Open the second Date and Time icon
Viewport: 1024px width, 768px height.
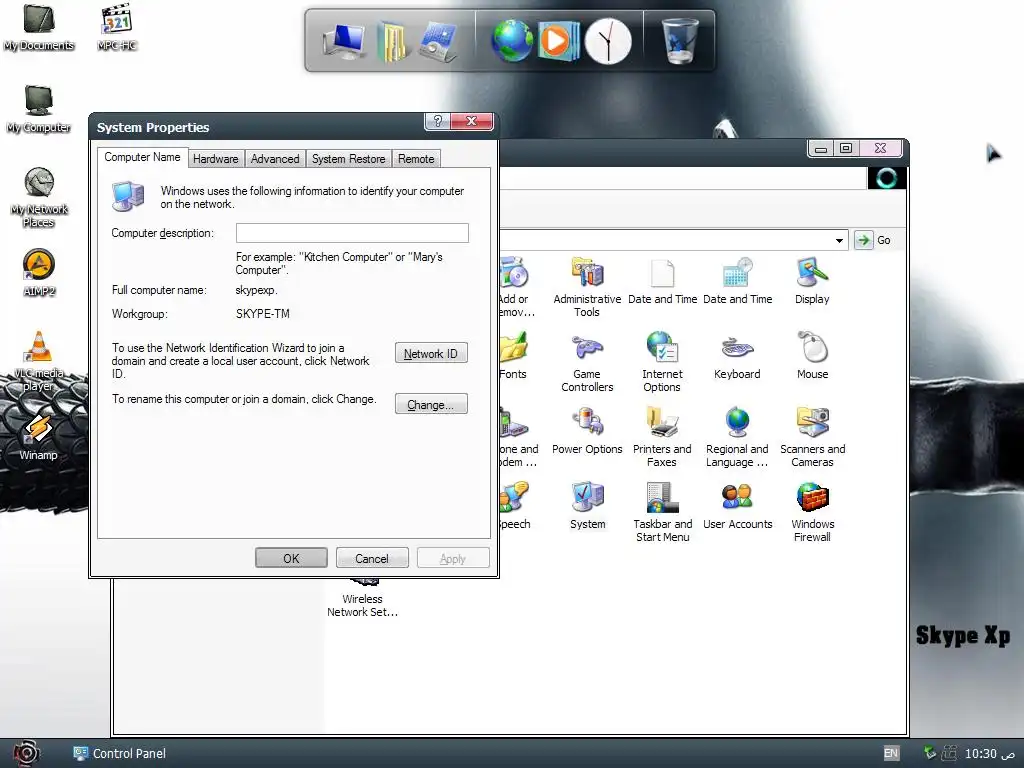(737, 281)
